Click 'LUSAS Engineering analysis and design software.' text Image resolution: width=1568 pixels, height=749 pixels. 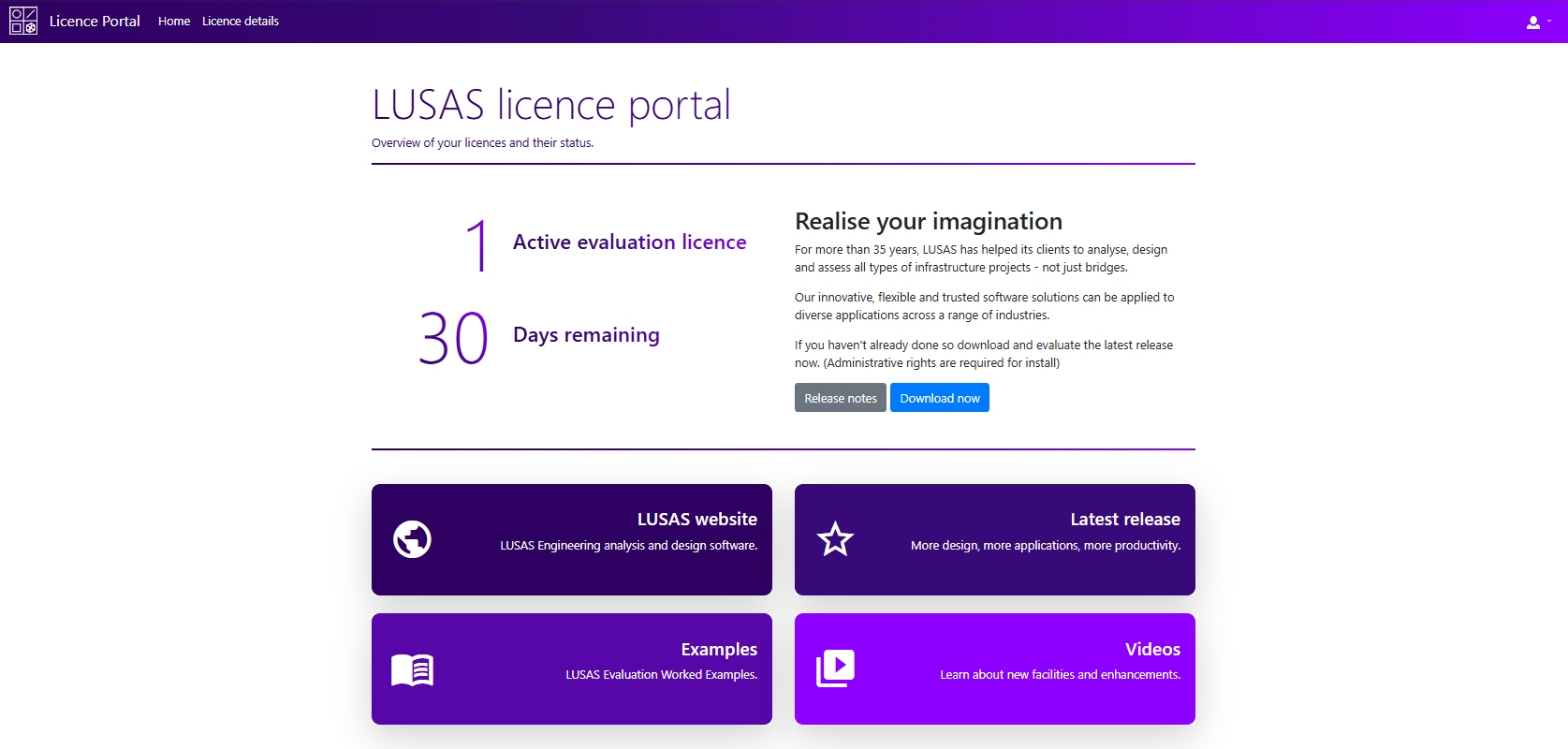point(629,546)
